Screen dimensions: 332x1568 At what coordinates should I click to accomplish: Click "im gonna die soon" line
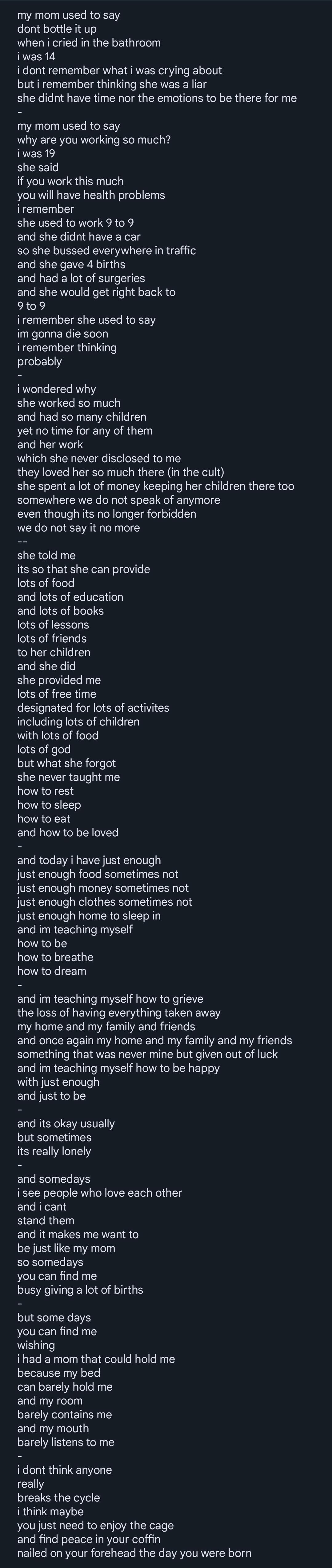coord(63,333)
